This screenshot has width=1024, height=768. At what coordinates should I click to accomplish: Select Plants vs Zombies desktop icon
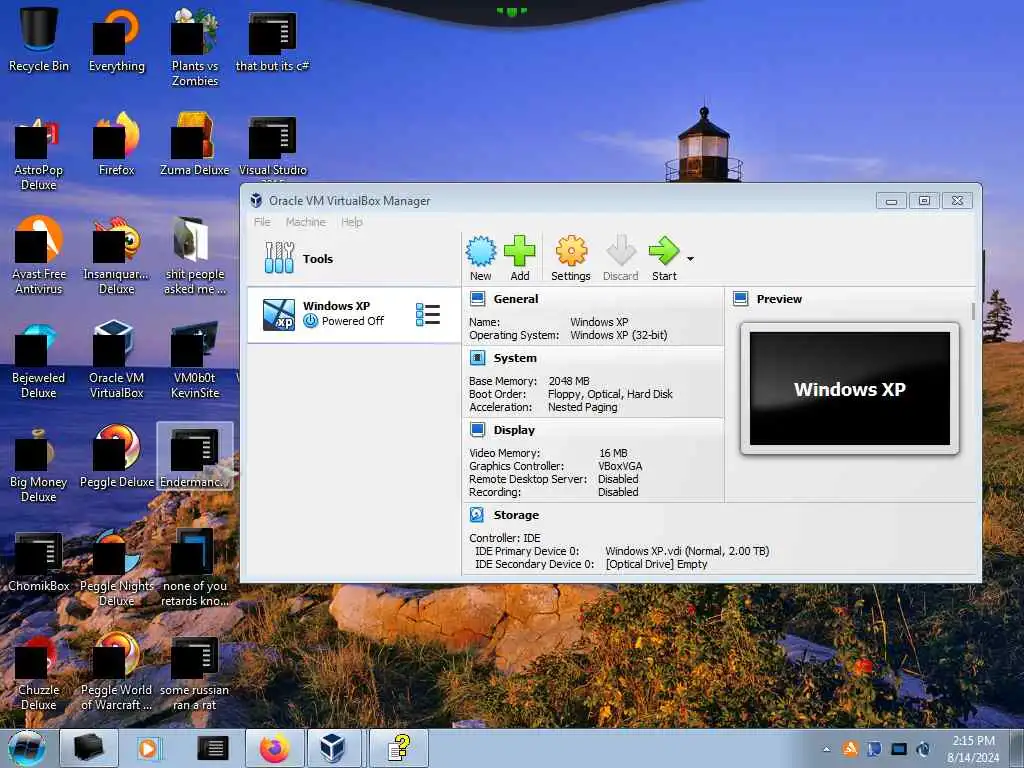[195, 47]
